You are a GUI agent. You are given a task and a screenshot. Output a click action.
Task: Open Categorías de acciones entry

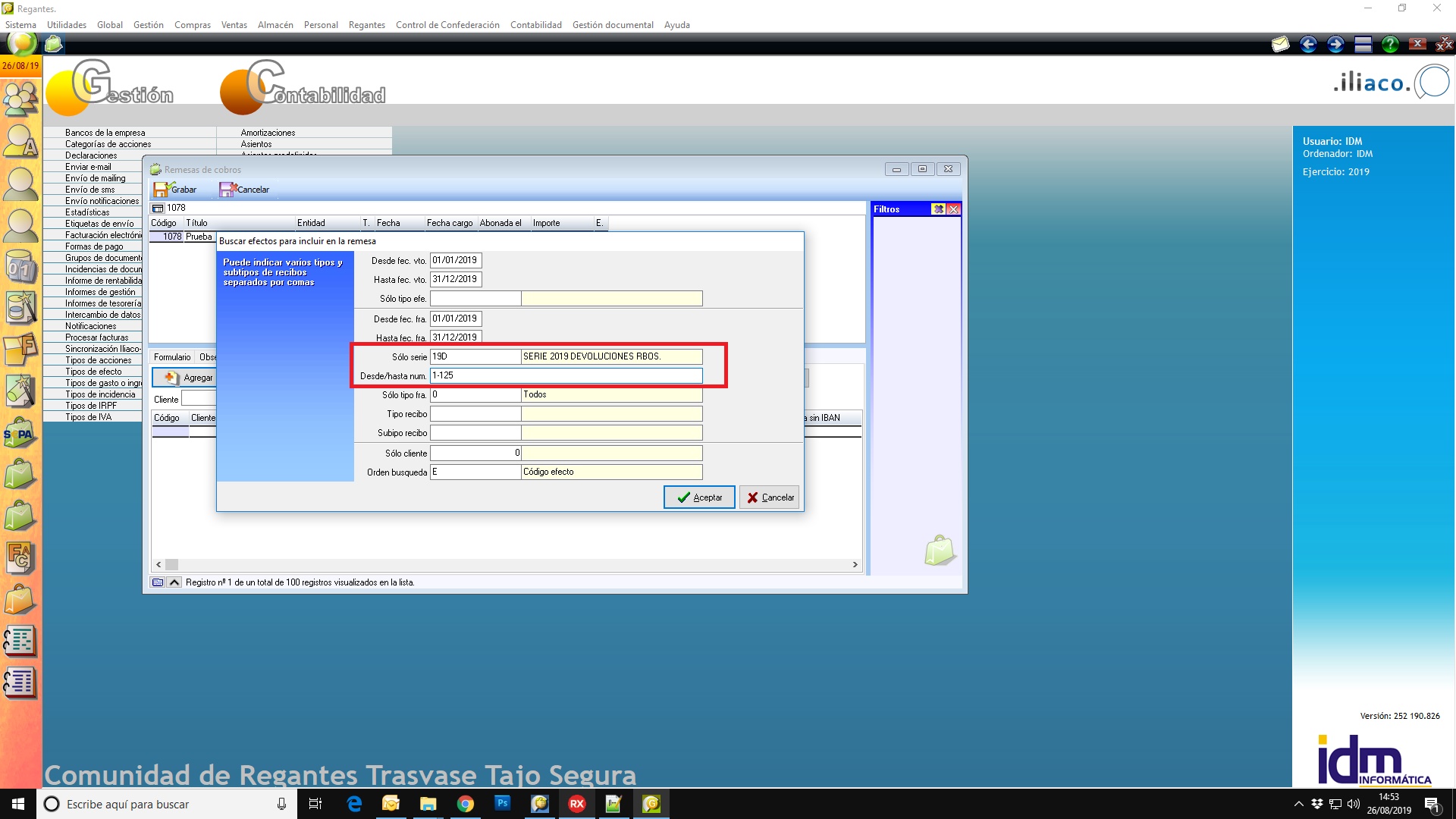pyautogui.click(x=108, y=144)
